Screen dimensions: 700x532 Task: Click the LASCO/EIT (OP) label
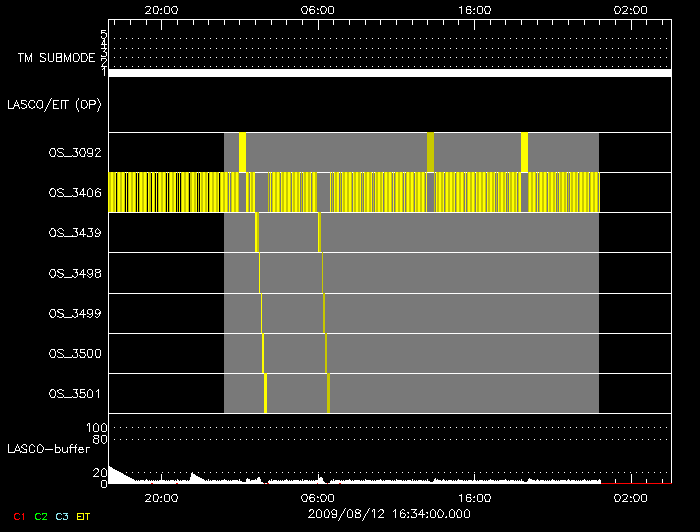coord(56,104)
